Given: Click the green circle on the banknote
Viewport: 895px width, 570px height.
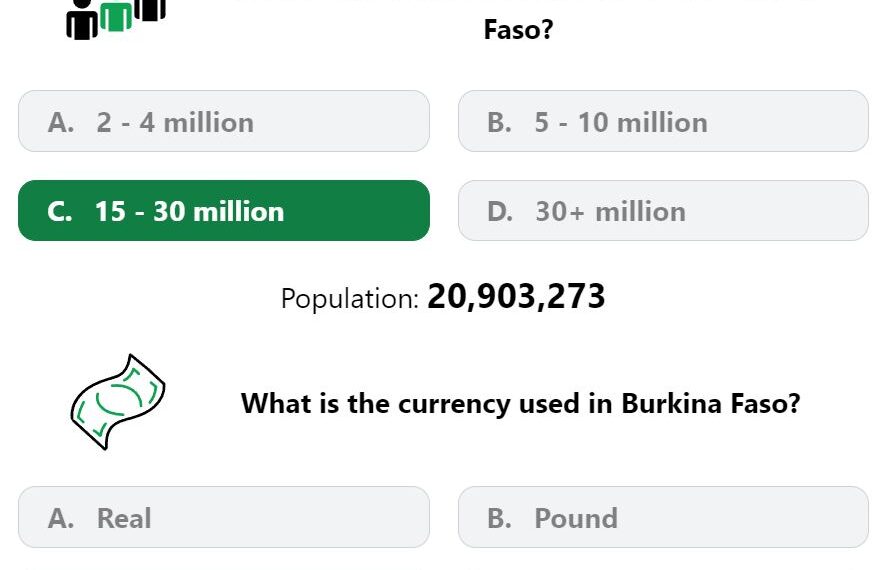Looking at the screenshot, I should tap(119, 398).
